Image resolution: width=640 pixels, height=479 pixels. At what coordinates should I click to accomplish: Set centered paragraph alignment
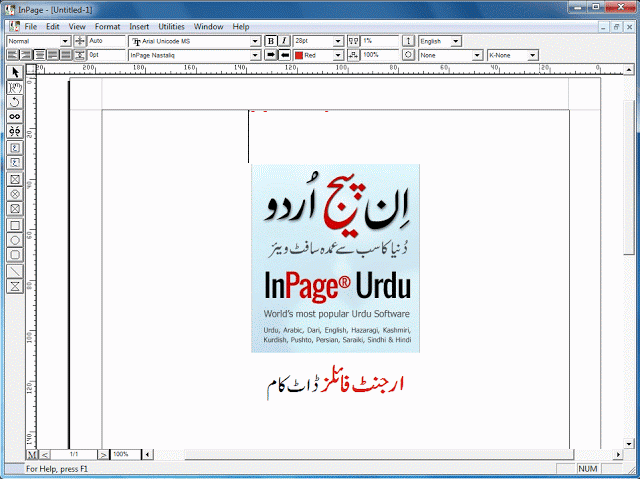coord(39,55)
